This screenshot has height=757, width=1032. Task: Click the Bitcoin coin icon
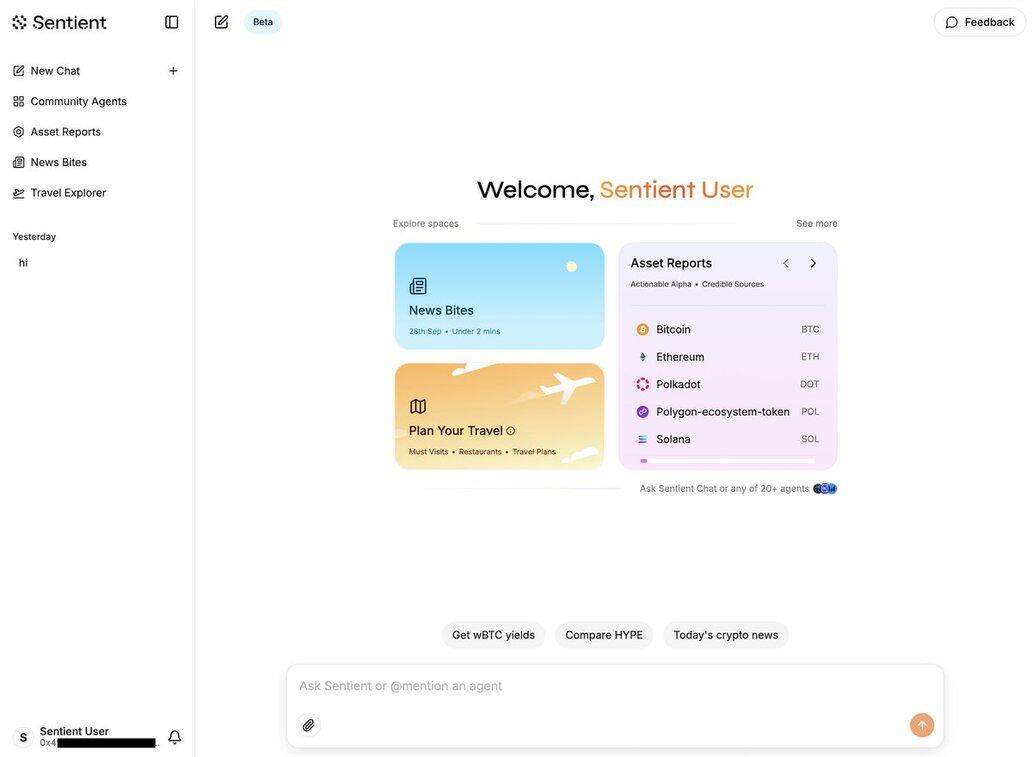(x=643, y=329)
